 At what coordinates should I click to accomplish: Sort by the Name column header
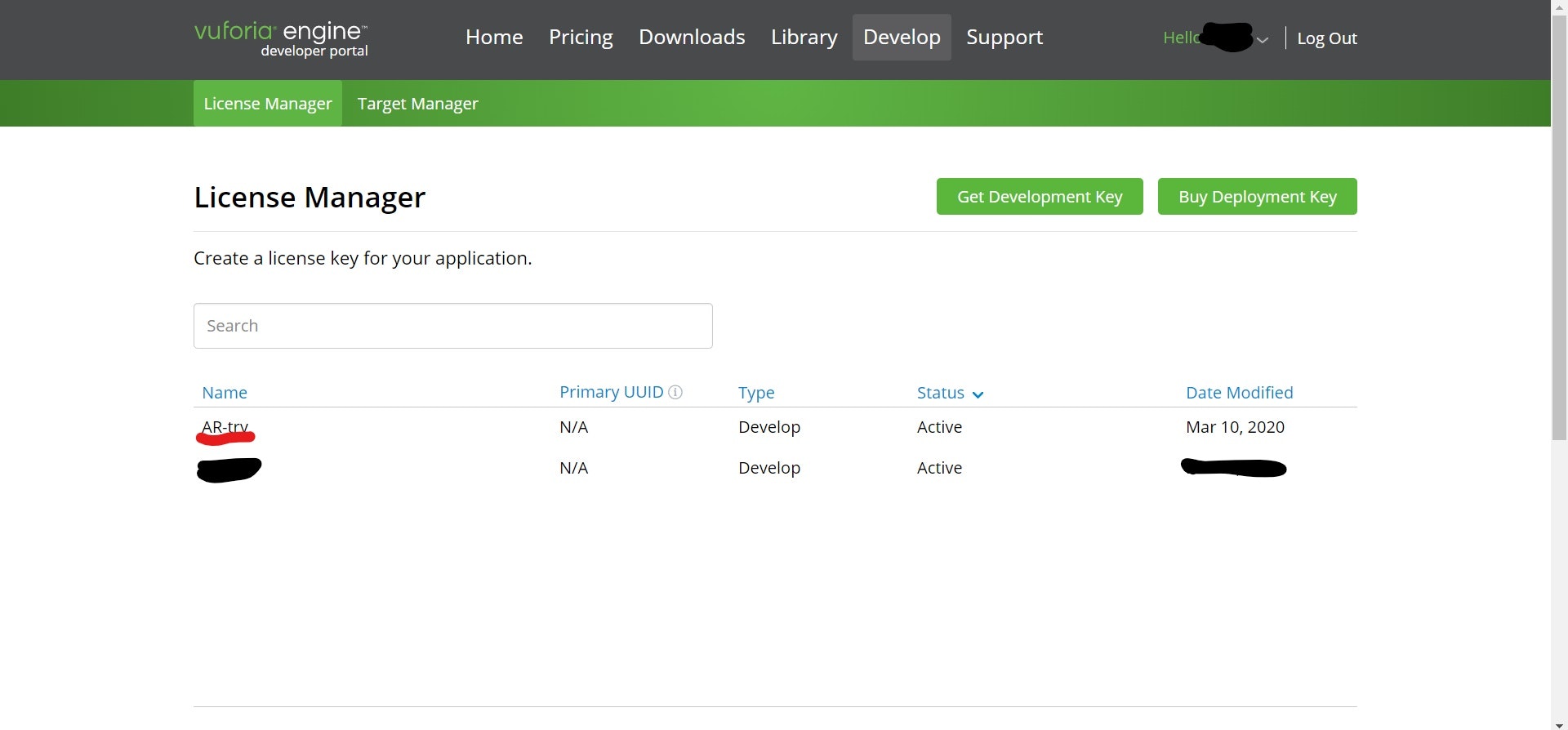pyautogui.click(x=225, y=393)
